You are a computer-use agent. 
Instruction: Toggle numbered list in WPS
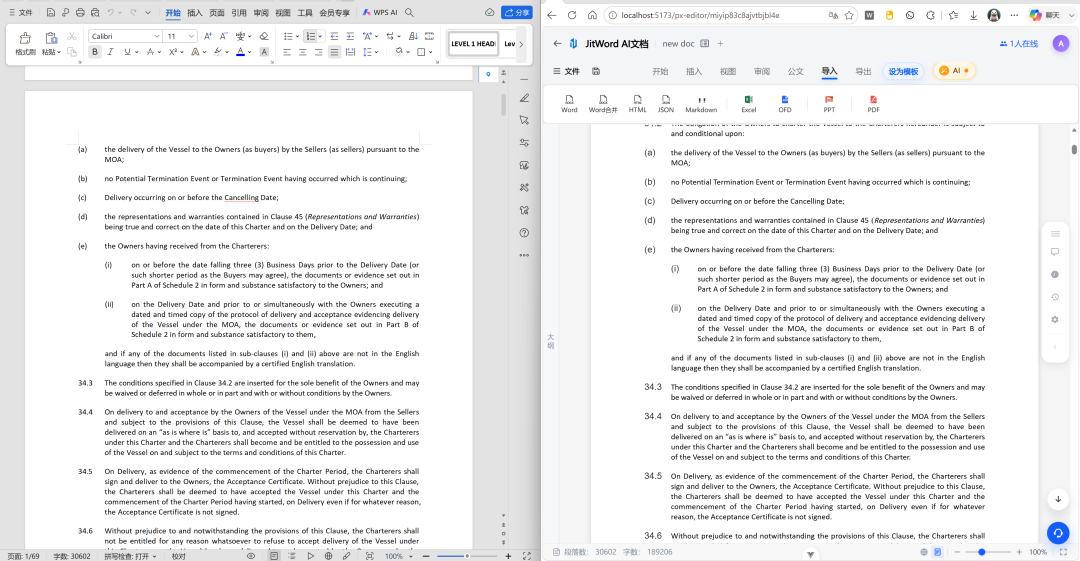(x=311, y=36)
